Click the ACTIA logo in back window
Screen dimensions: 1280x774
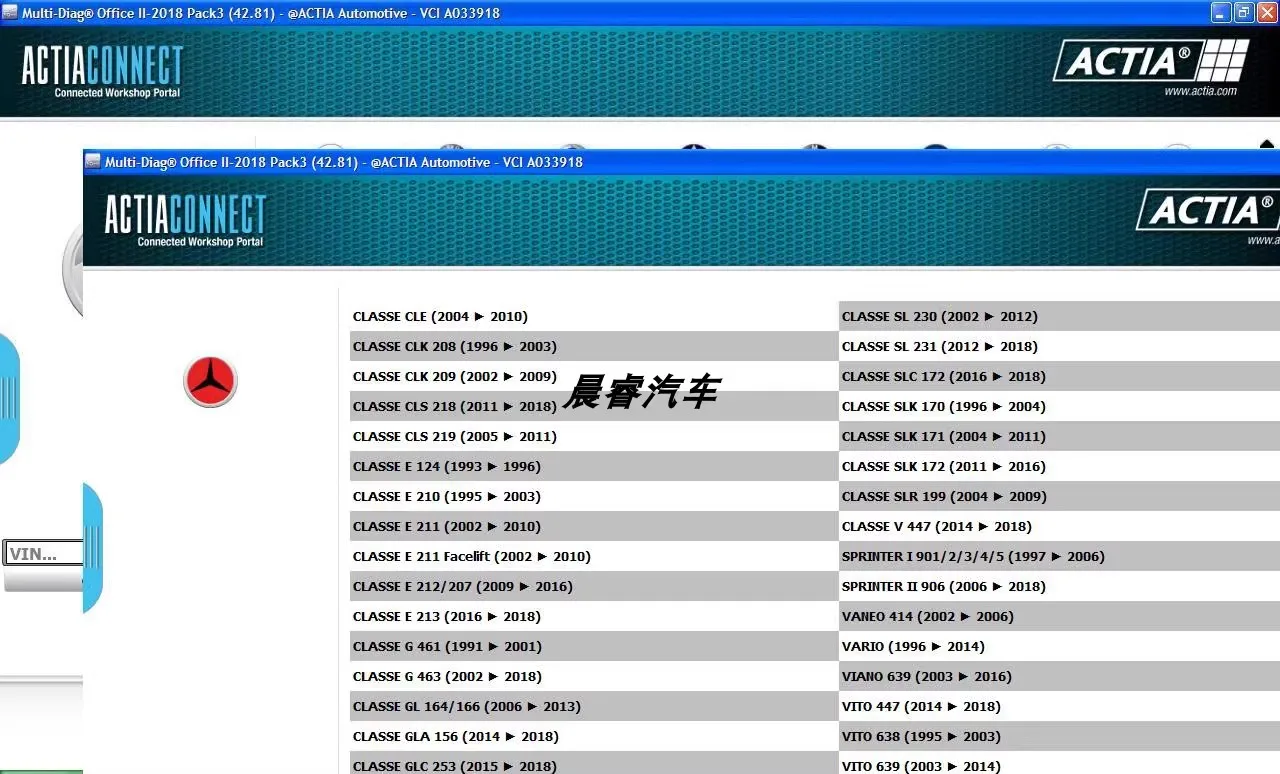coord(1151,67)
